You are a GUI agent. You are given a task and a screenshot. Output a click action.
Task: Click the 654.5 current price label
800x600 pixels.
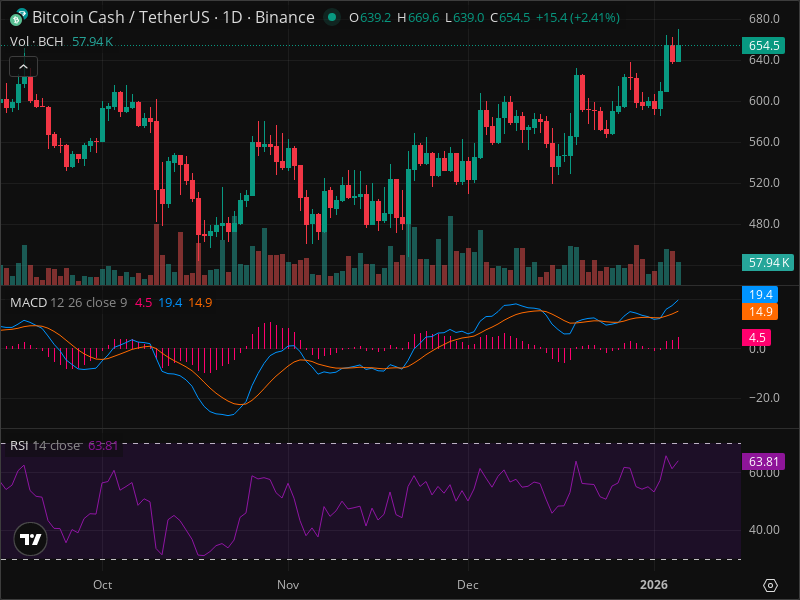[764, 45]
